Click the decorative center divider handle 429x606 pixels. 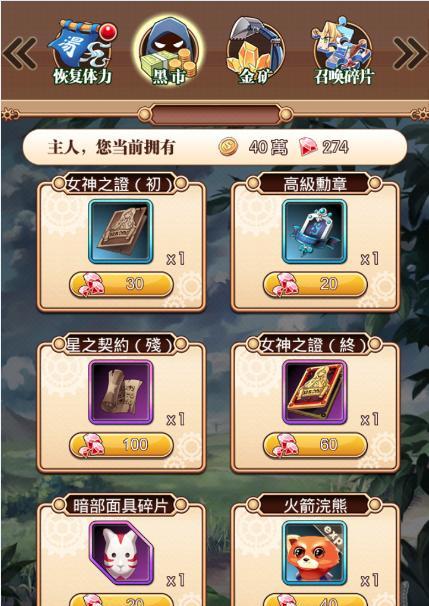coord(215,115)
